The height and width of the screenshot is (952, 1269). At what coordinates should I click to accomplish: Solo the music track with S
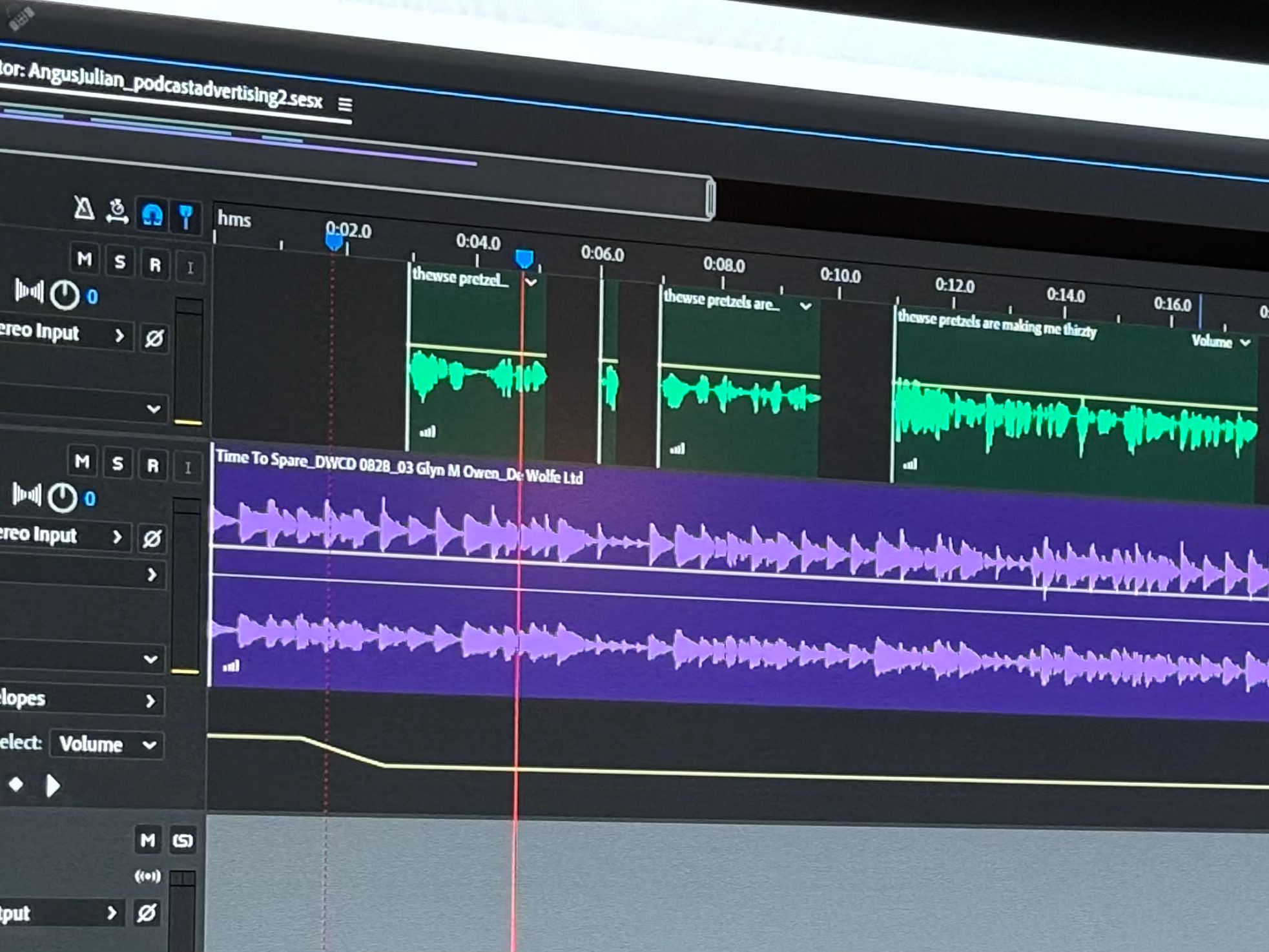point(117,464)
